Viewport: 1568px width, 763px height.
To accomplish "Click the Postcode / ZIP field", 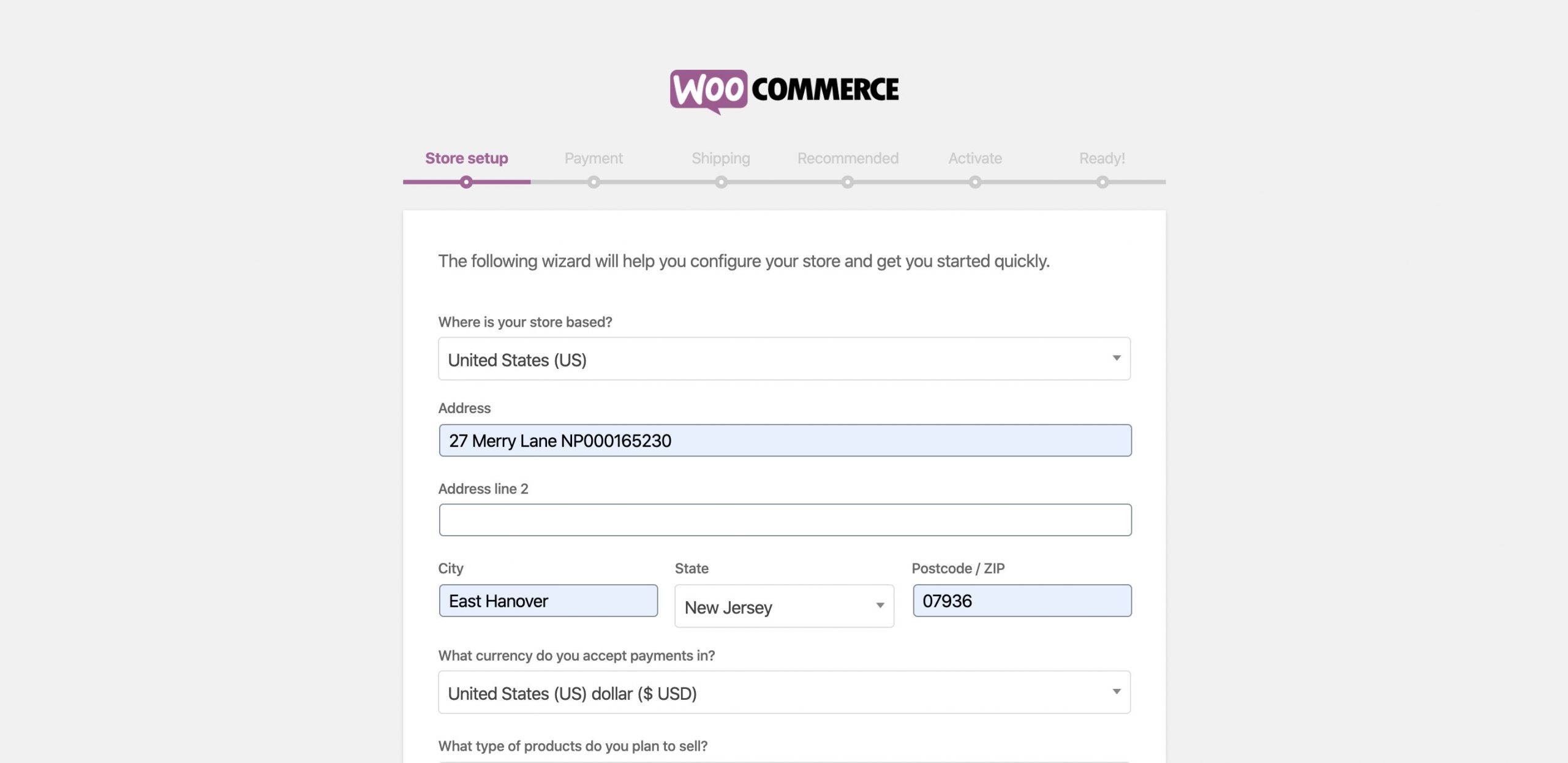I will click(1022, 601).
